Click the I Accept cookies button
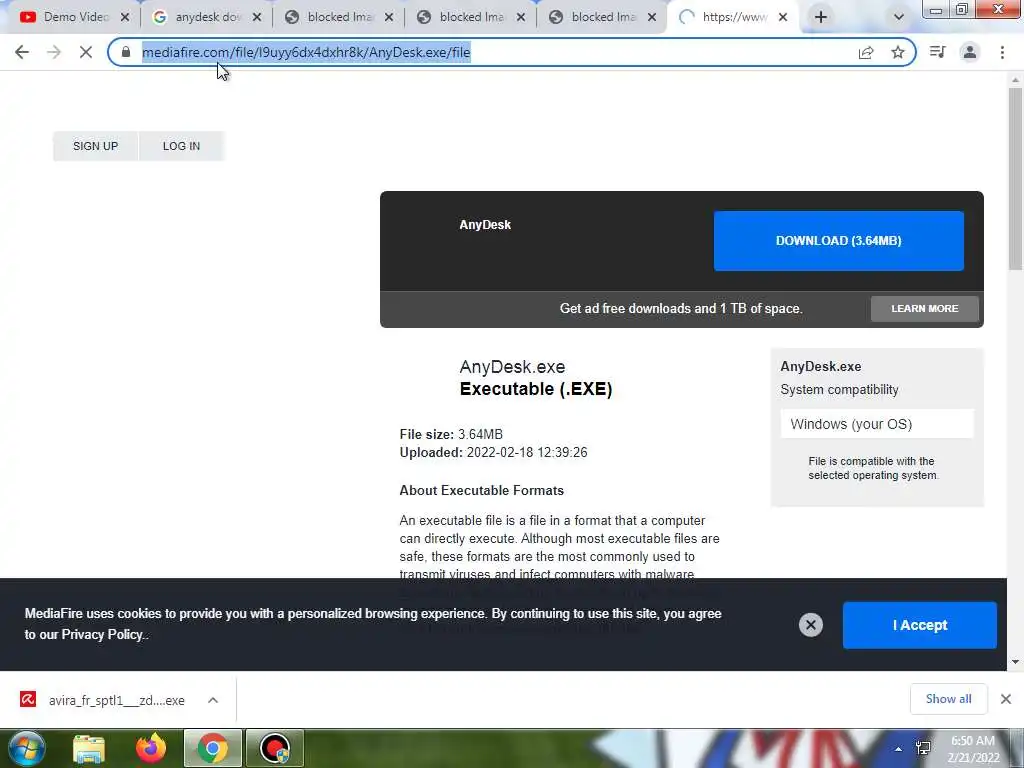 [920, 625]
